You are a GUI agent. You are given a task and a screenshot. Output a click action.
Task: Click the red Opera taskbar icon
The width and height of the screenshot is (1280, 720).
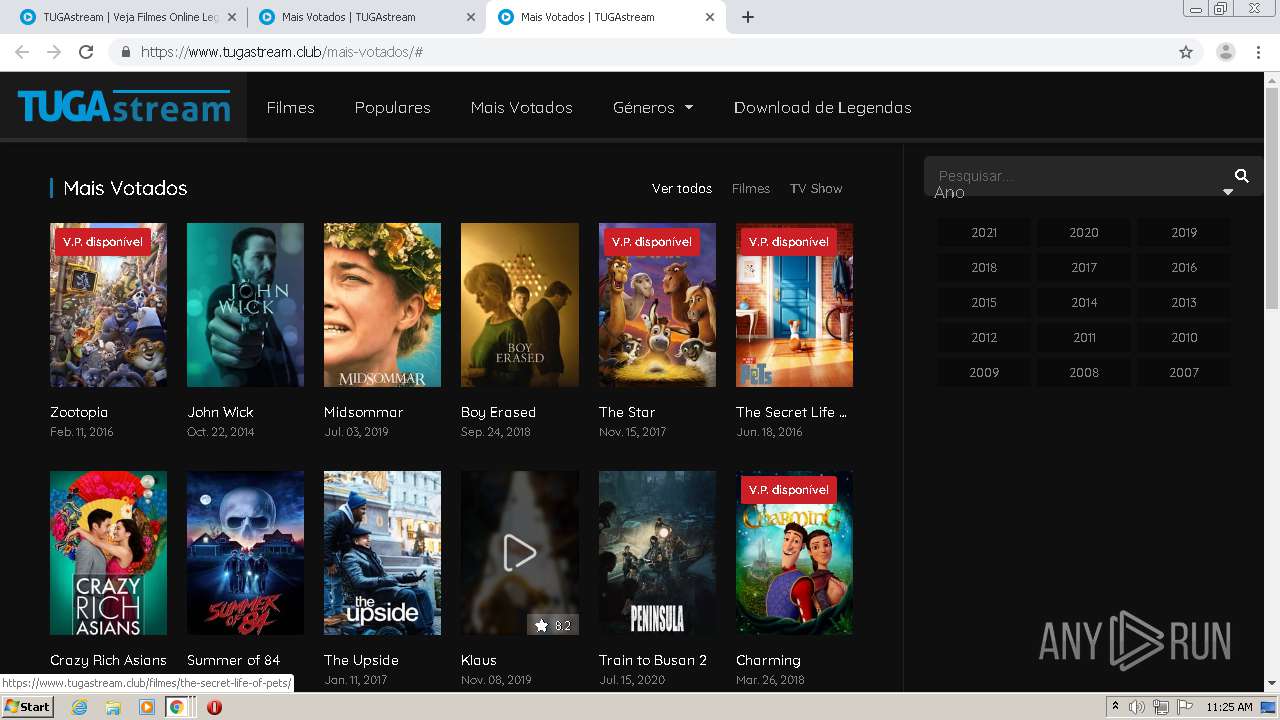[x=214, y=707]
